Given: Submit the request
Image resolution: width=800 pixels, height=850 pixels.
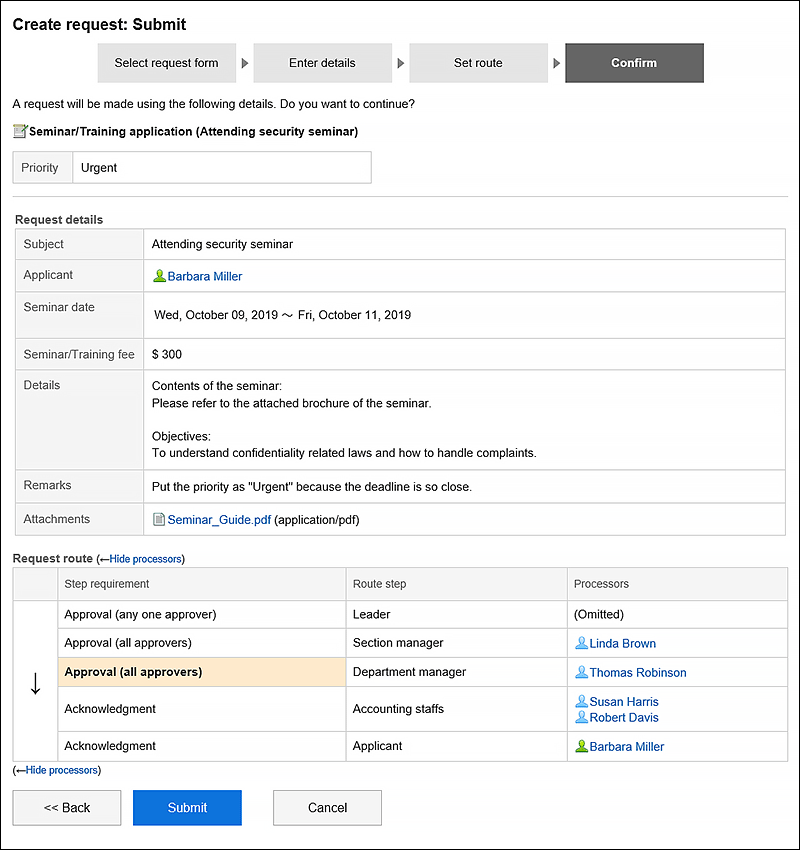Looking at the screenshot, I should pyautogui.click(x=187, y=808).
